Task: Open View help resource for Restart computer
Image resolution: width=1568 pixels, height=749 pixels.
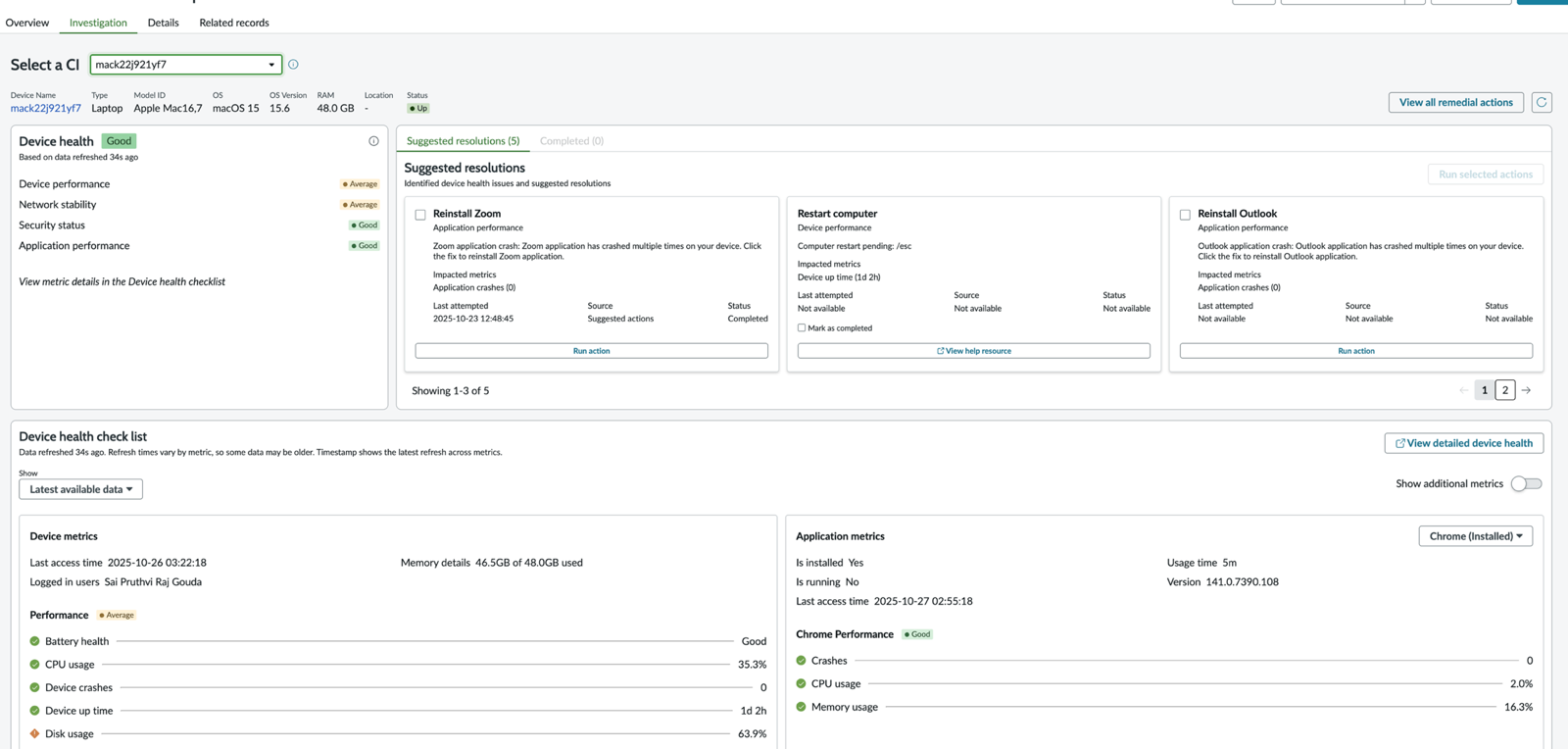Action: (x=974, y=351)
